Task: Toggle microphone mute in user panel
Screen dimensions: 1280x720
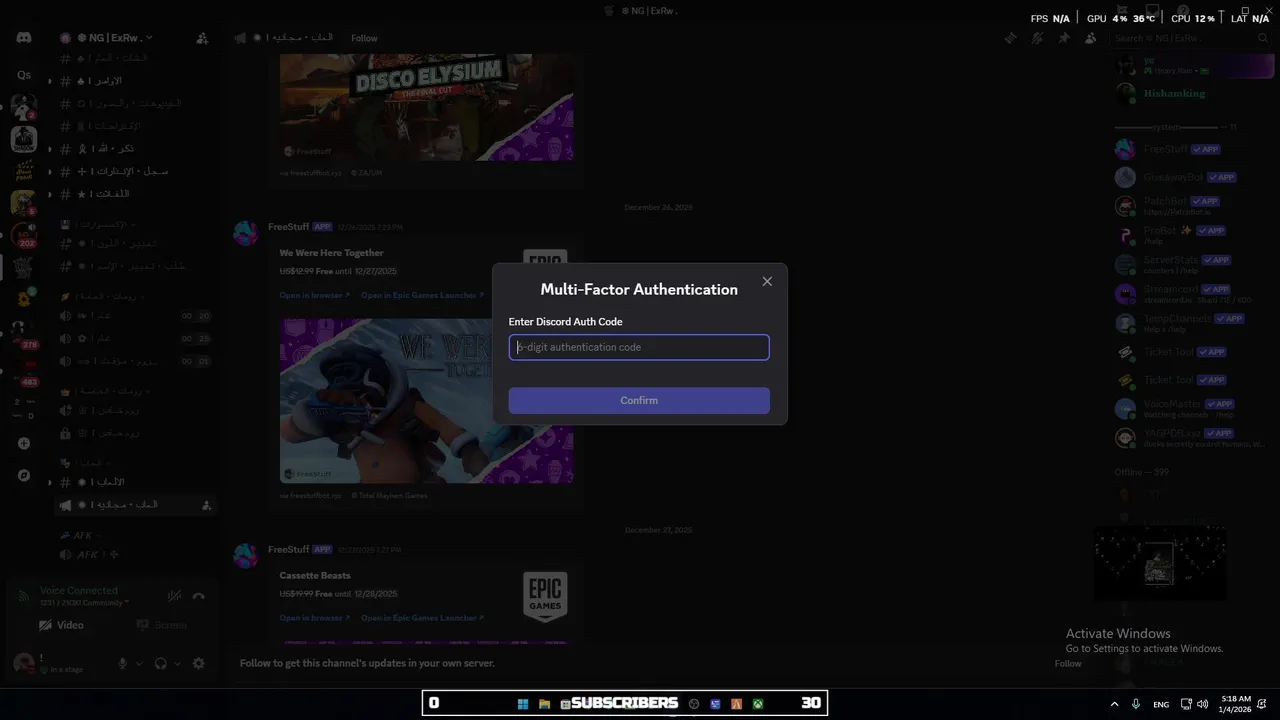Action: 123,663
